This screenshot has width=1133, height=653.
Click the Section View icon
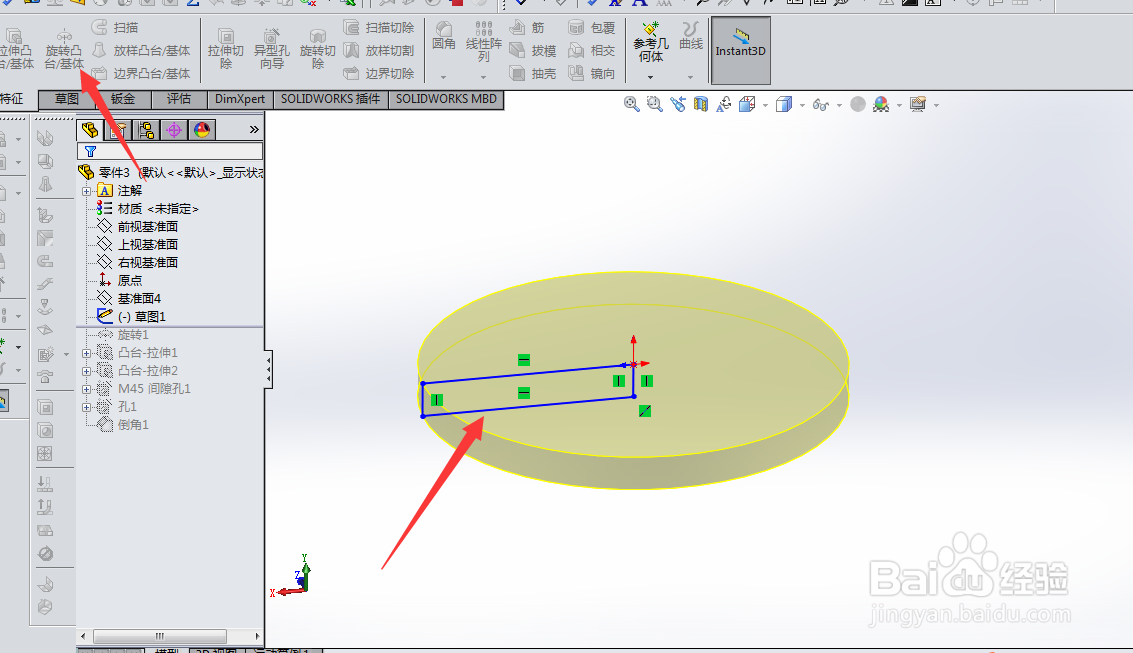[x=700, y=104]
